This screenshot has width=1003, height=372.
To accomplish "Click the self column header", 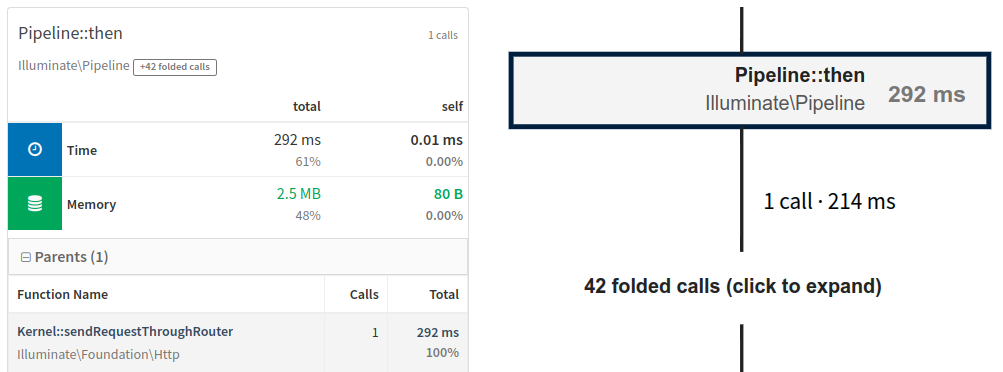I will [452, 106].
